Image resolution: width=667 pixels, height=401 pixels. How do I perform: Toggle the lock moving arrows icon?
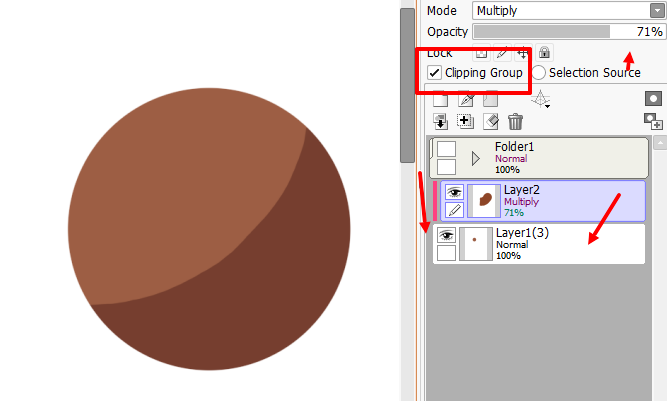(x=523, y=53)
